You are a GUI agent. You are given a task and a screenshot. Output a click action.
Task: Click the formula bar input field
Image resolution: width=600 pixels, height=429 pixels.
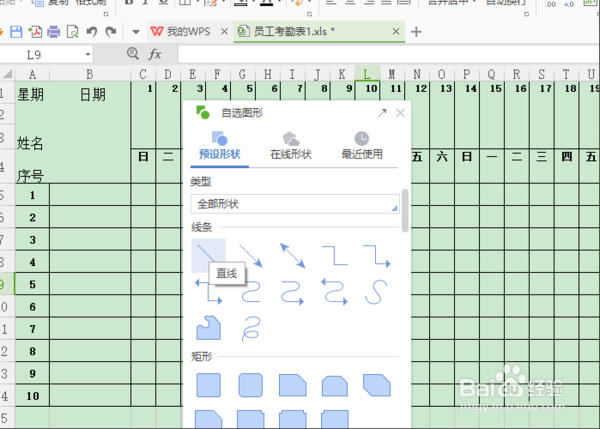tap(388, 54)
